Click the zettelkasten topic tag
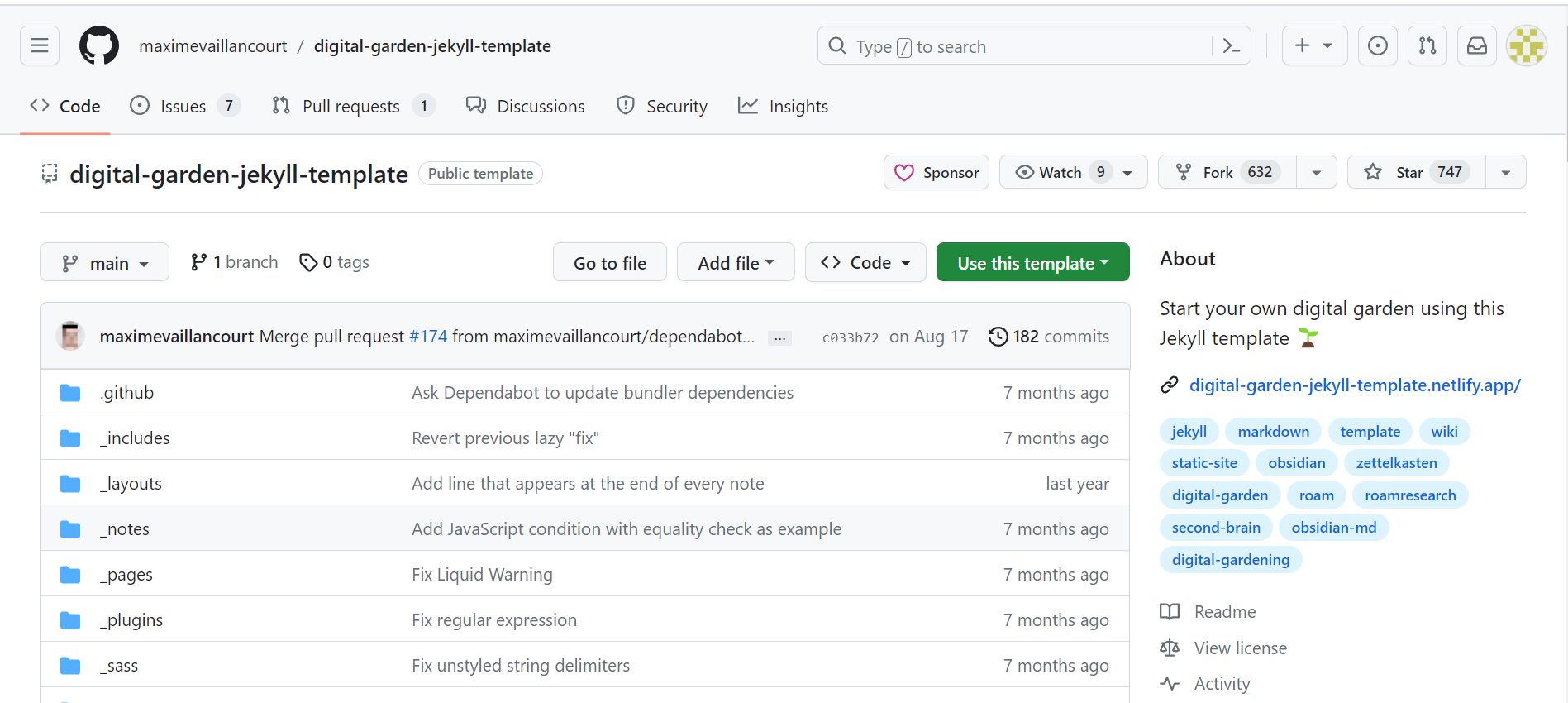Viewport: 1568px width, 703px height. [x=1397, y=463]
